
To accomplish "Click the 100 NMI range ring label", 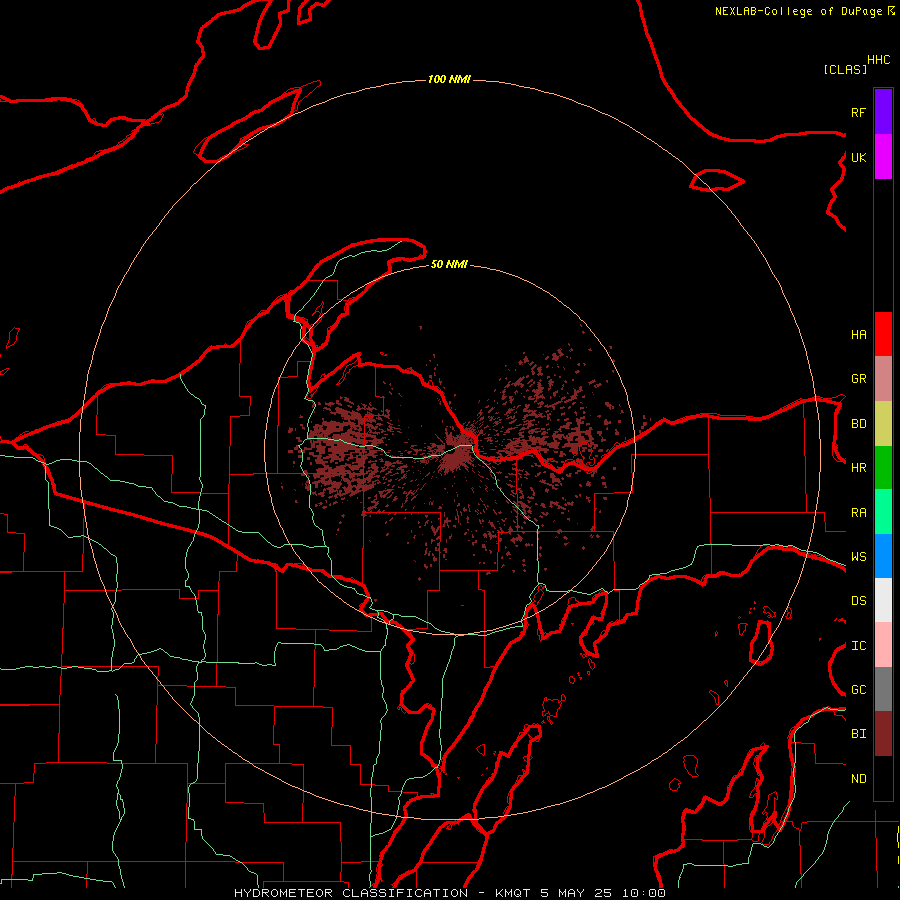I will coord(449,79).
